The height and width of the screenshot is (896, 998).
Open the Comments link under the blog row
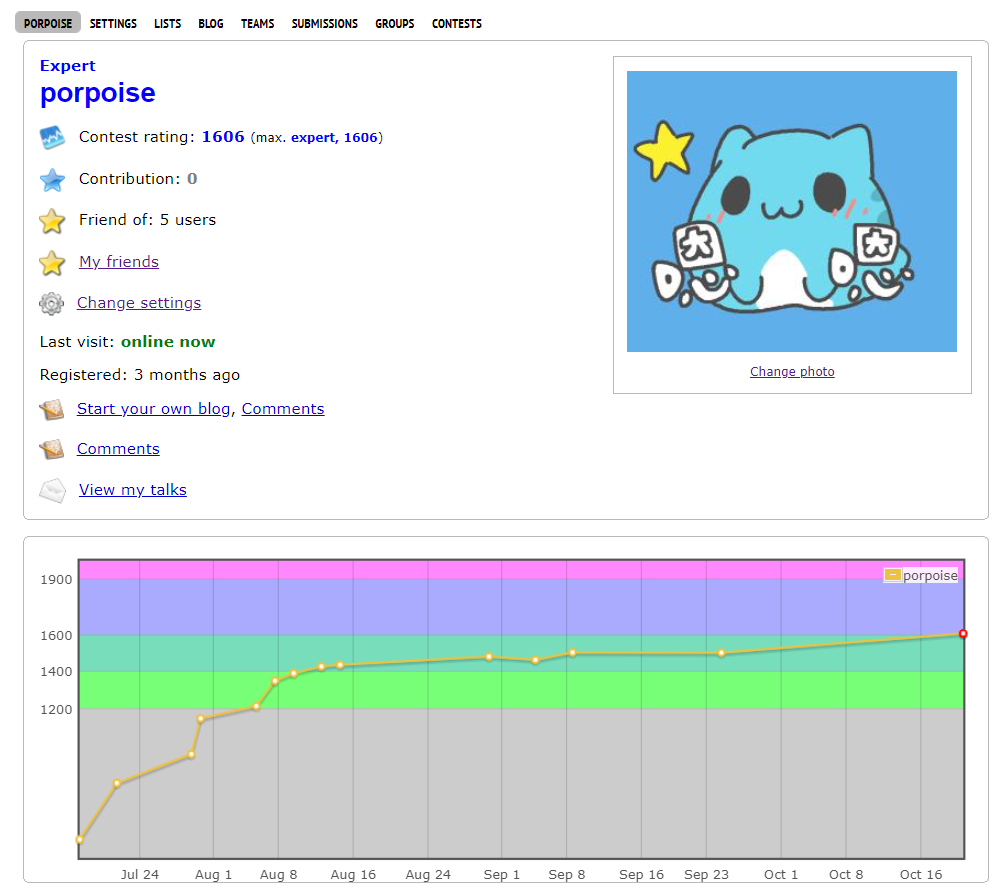pyautogui.click(x=118, y=449)
